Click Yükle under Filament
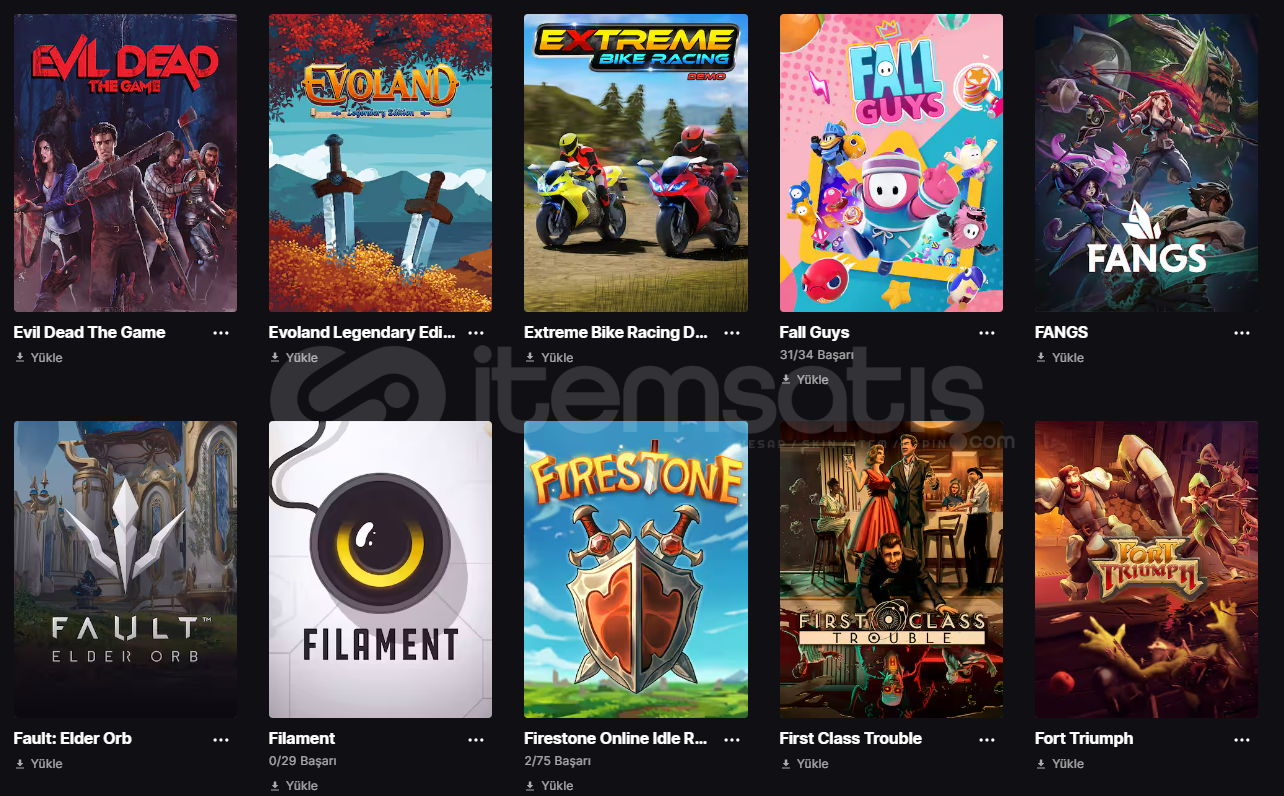Screen dimensions: 1284x796 tap(302, 786)
